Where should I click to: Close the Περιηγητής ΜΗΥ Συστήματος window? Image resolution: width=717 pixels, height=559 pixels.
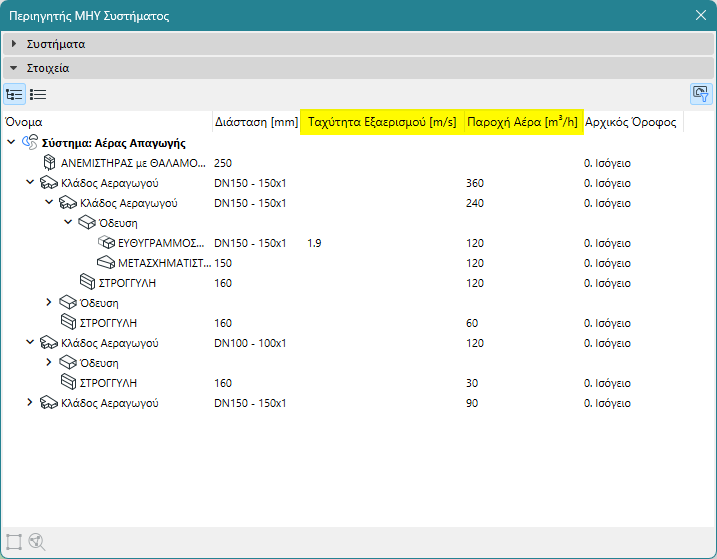[x=701, y=15]
